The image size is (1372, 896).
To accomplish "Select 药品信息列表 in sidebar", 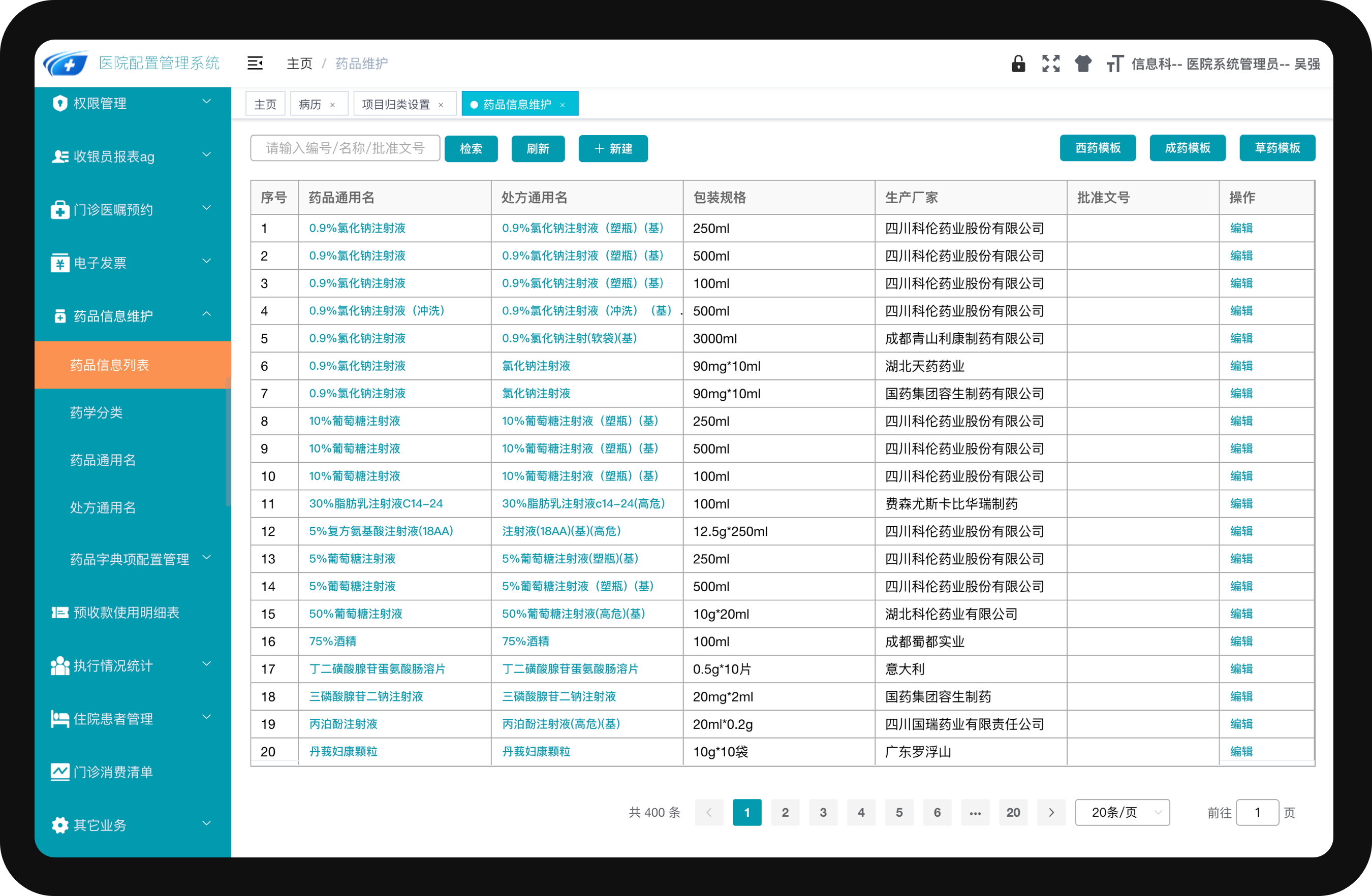I will (133, 365).
